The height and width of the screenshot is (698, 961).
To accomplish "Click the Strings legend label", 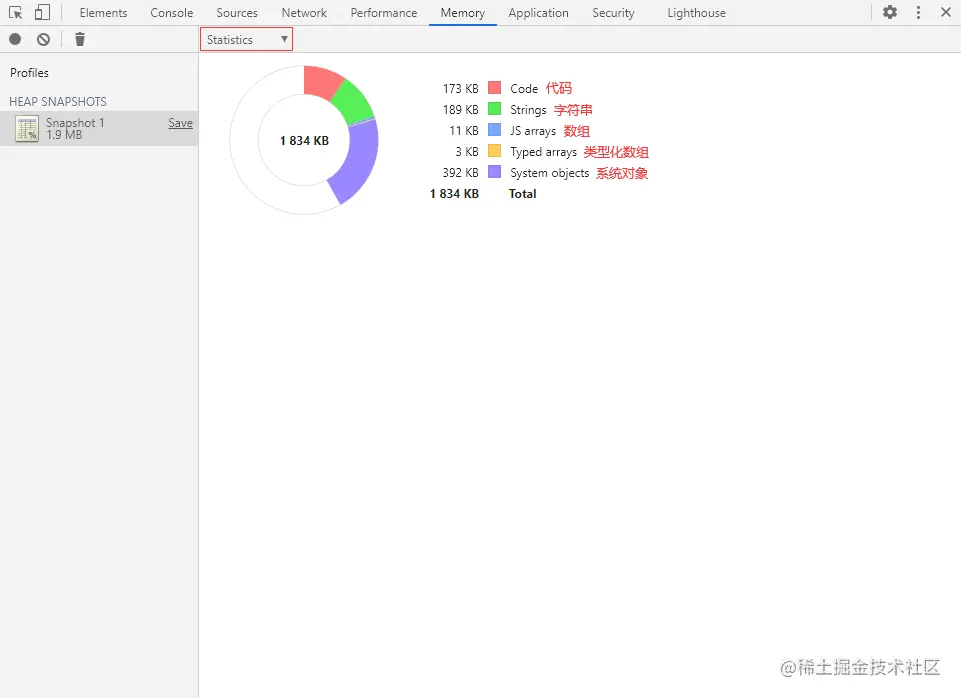I will 528,110.
